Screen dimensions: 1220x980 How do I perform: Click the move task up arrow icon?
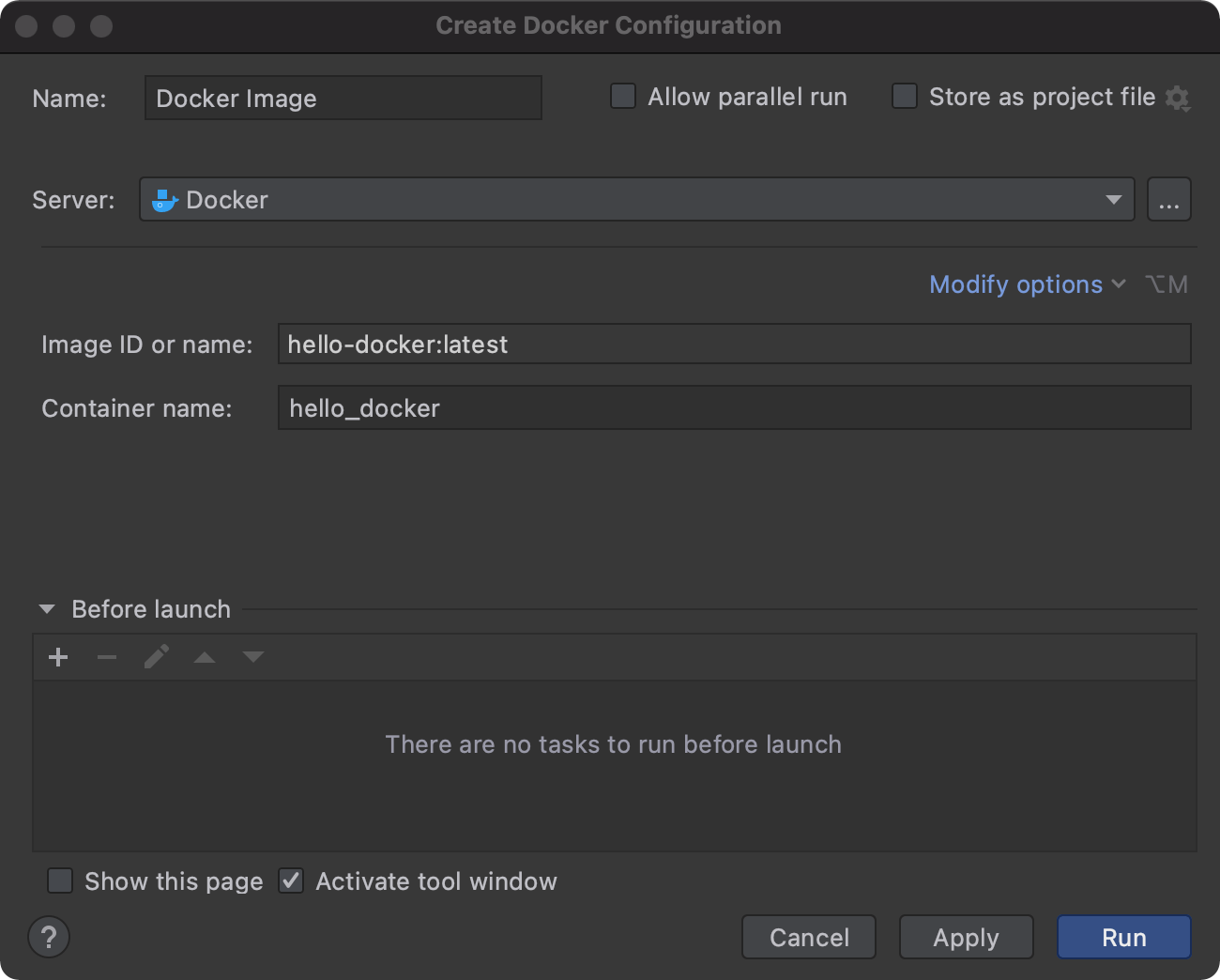click(x=205, y=657)
